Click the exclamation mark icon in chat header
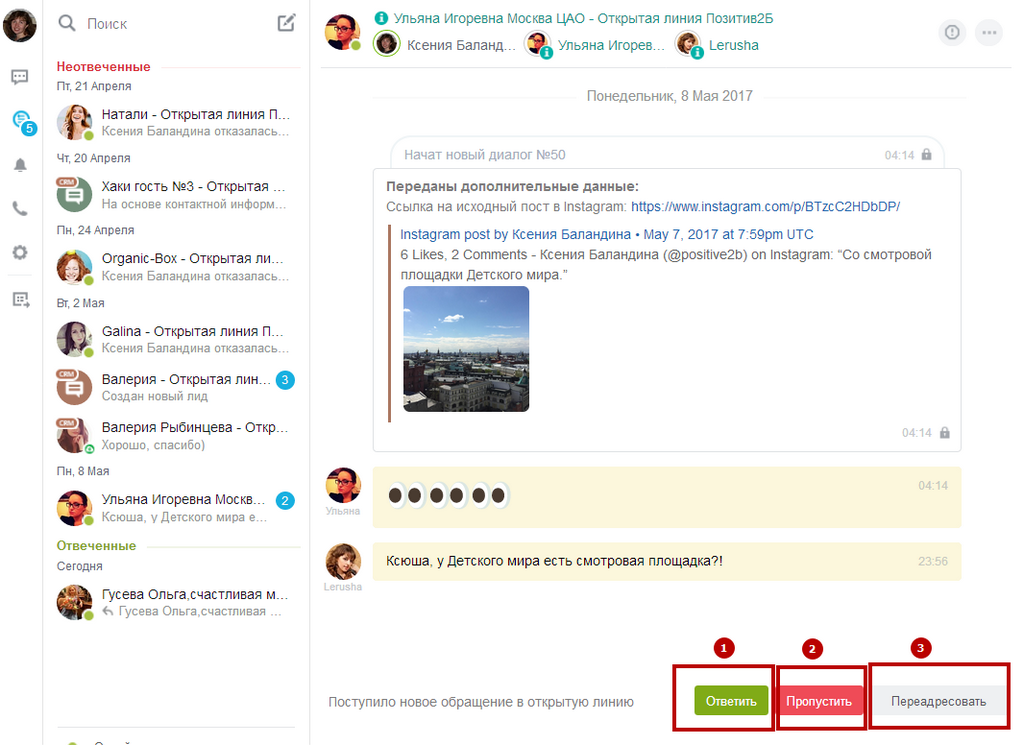Viewport: 1024px width, 745px height. pyautogui.click(x=952, y=31)
